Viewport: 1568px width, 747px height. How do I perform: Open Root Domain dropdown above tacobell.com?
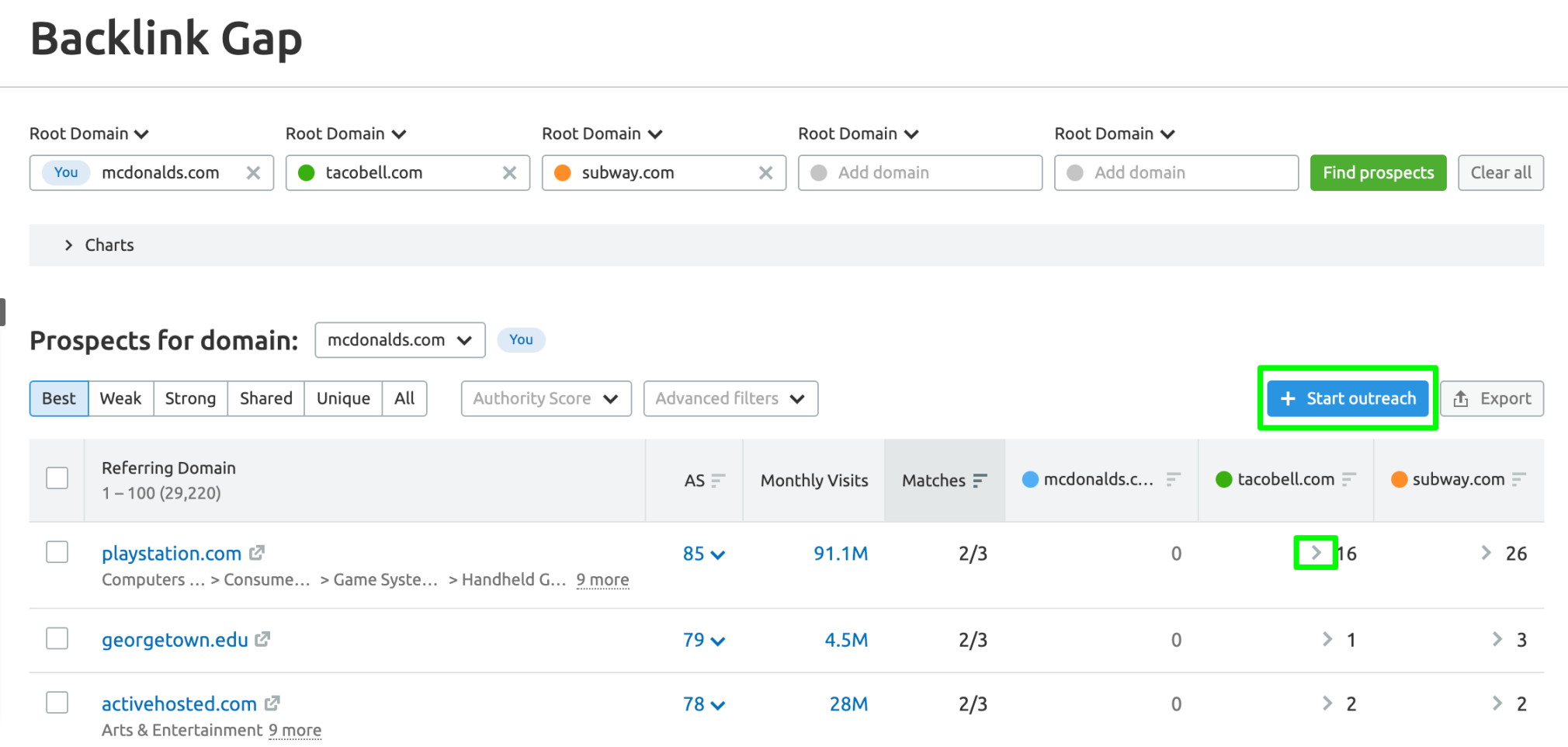345,134
